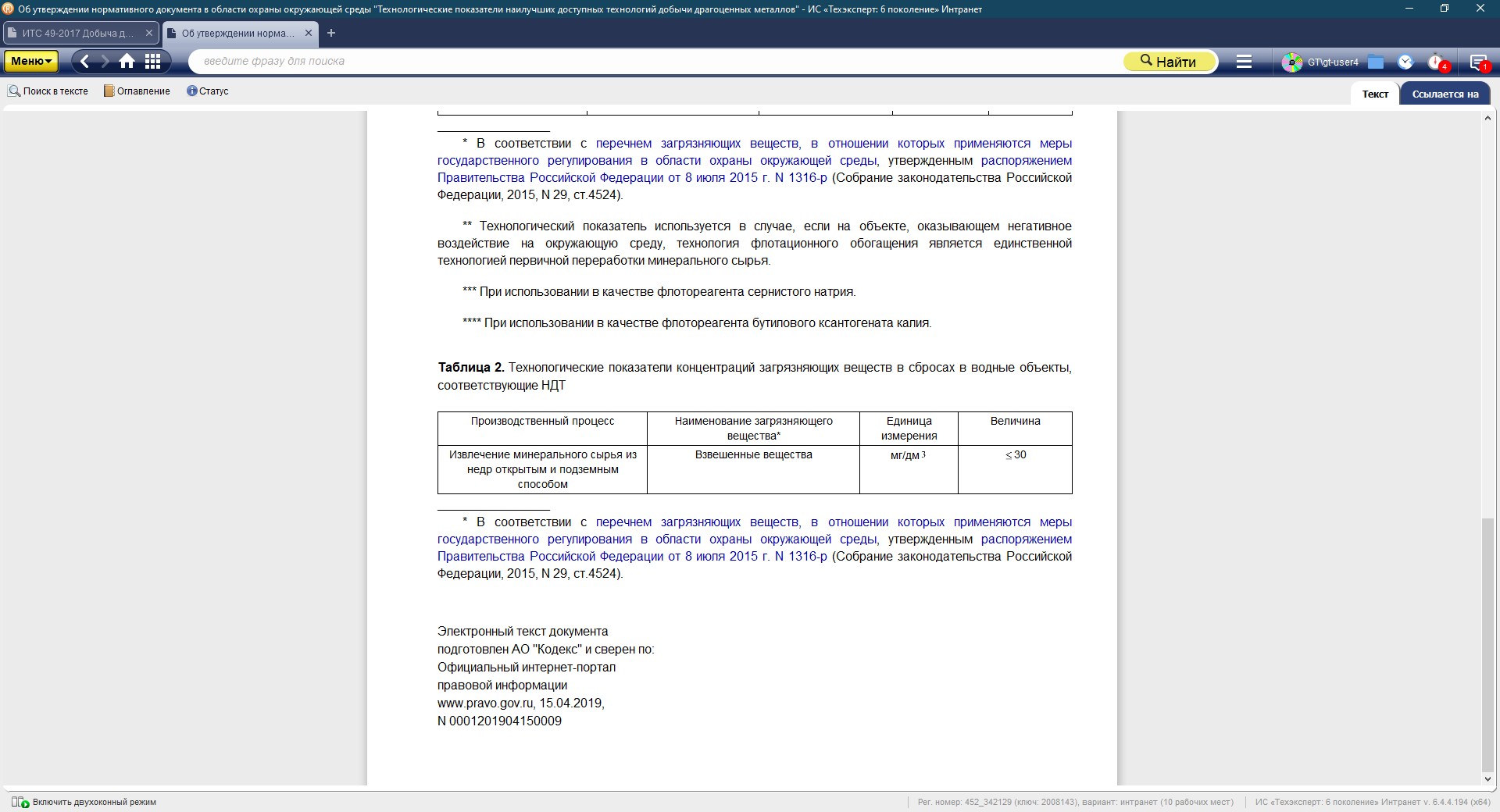1500x812 pixels.
Task: Open messages icon with badge 1
Action: tap(1477, 62)
